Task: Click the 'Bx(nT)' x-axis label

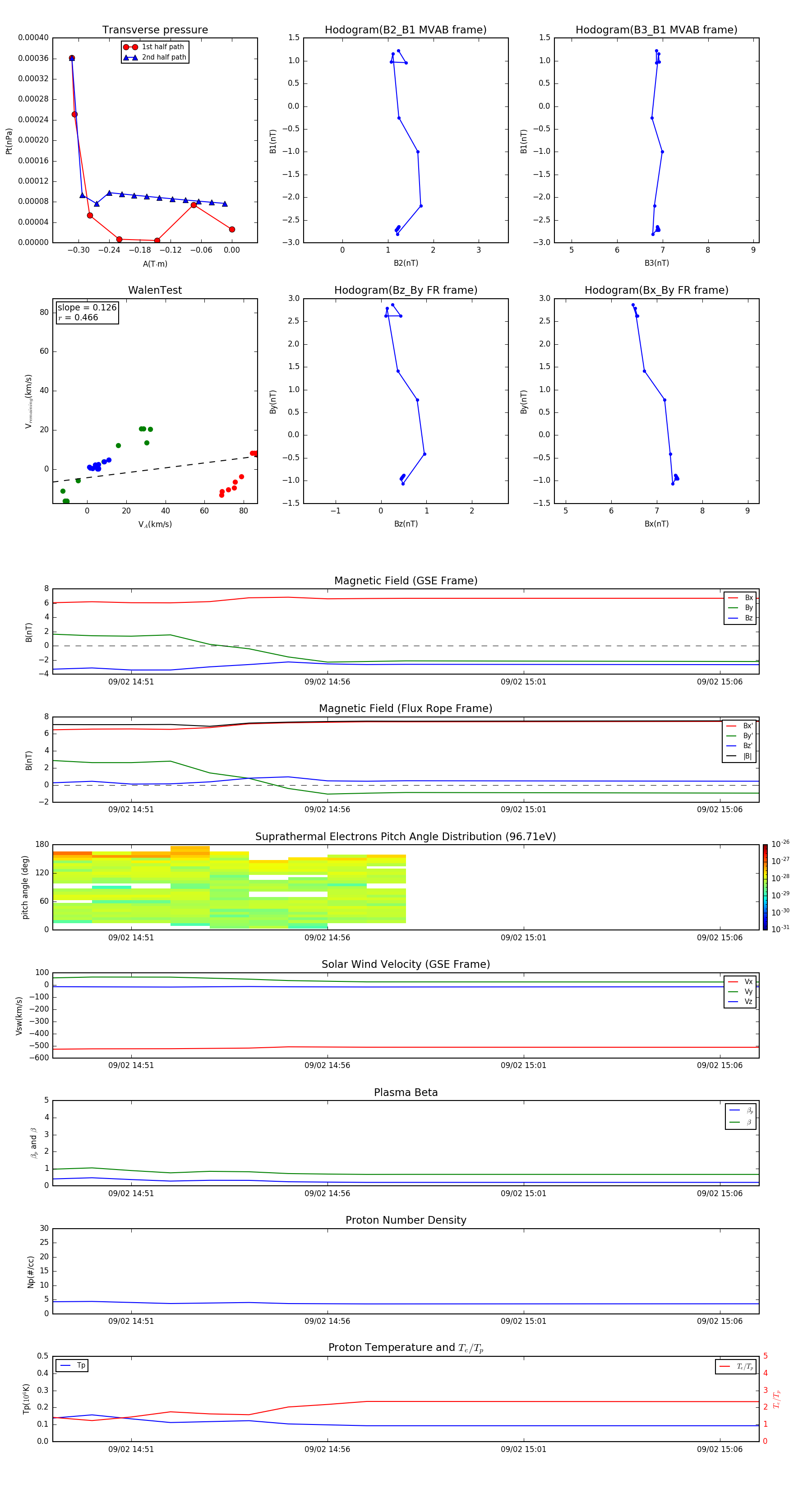Action: pyautogui.click(x=656, y=524)
